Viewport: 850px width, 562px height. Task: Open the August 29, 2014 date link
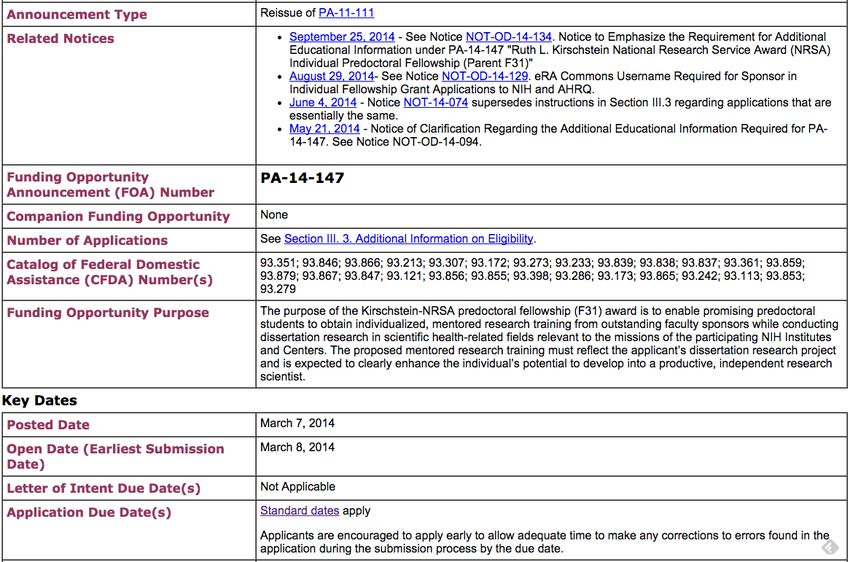331,76
